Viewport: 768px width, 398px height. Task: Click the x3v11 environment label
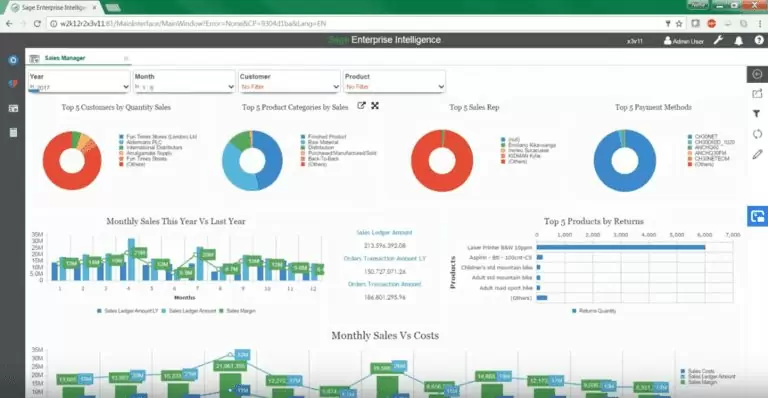click(634, 41)
